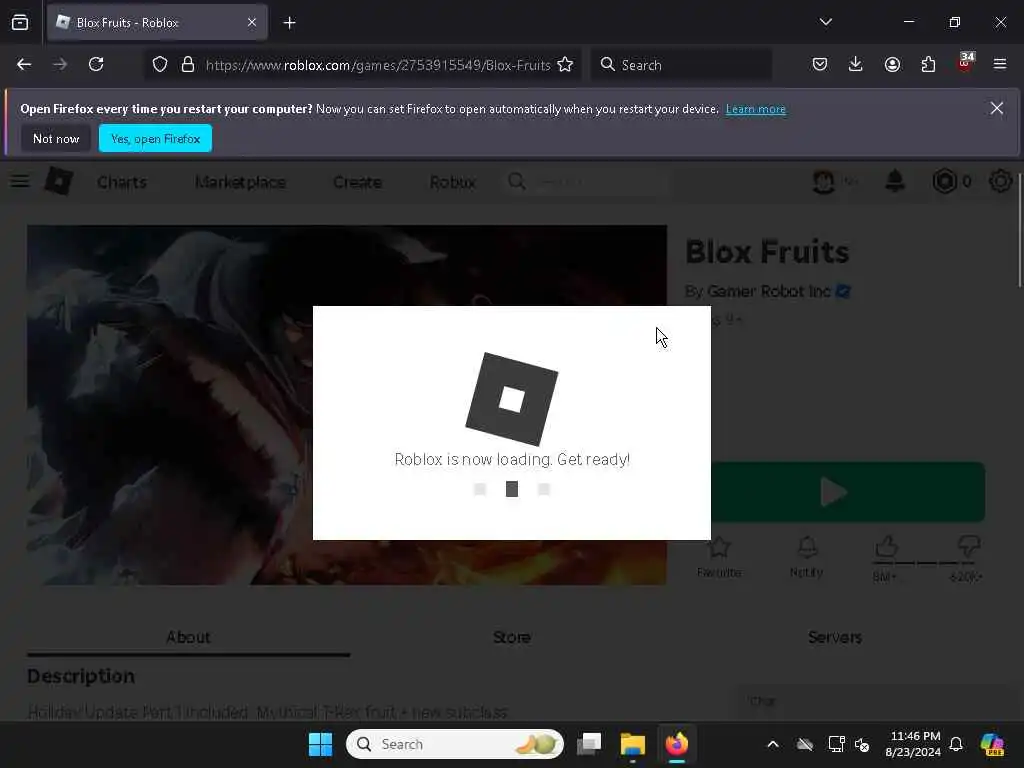Open a new browser tab
The height and width of the screenshot is (768, 1024).
[x=289, y=22]
